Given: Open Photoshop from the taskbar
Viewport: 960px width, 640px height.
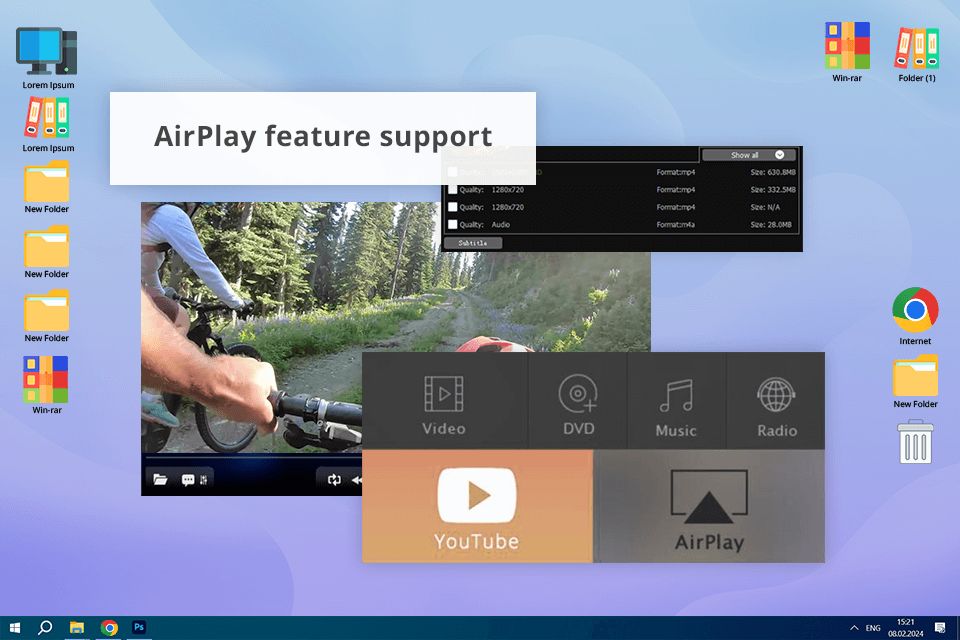Looking at the screenshot, I should coord(139,628).
